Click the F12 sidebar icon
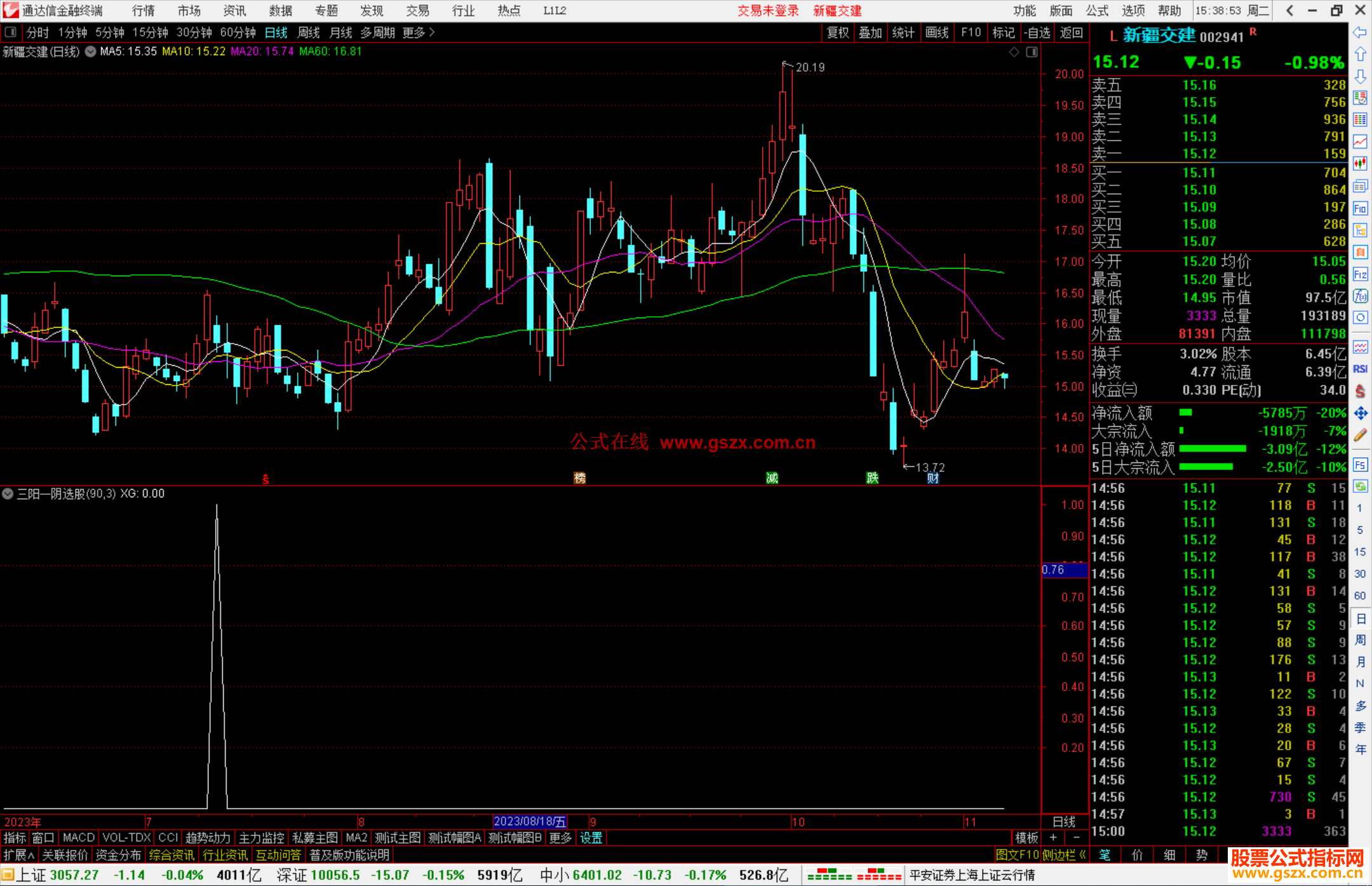The image size is (1372, 886). click(1360, 274)
